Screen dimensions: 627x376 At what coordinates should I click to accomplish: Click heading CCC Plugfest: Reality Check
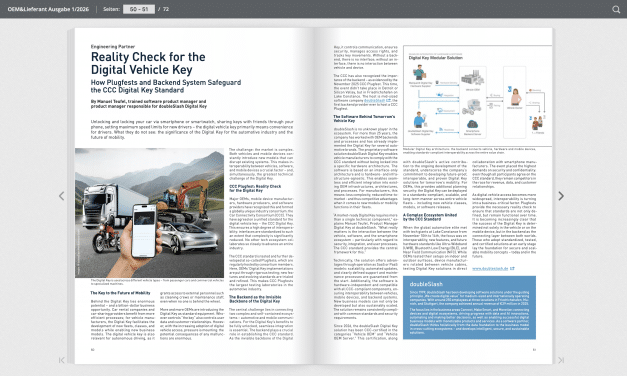tap(255, 188)
